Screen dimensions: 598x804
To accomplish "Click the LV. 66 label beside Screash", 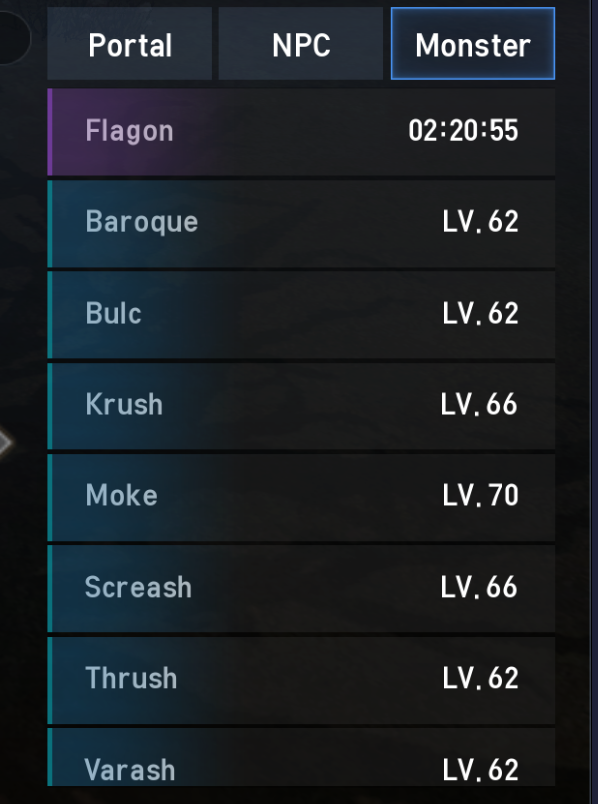I will pyautogui.click(x=479, y=587).
